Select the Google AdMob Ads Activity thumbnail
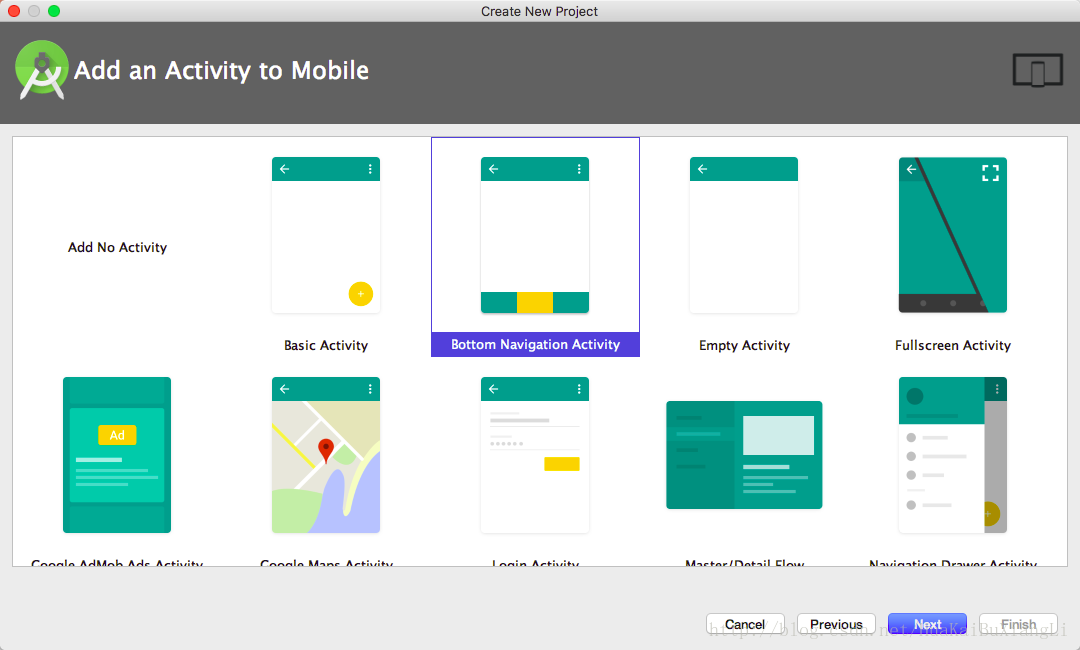 [117, 454]
